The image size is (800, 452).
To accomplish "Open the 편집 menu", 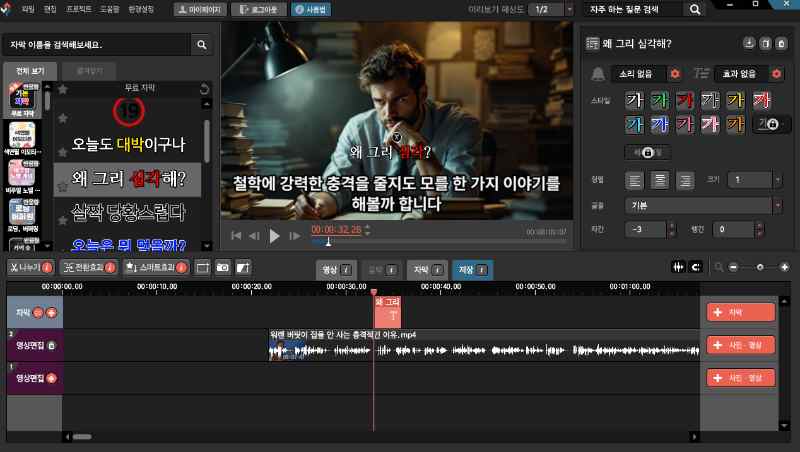I will 49,9.
